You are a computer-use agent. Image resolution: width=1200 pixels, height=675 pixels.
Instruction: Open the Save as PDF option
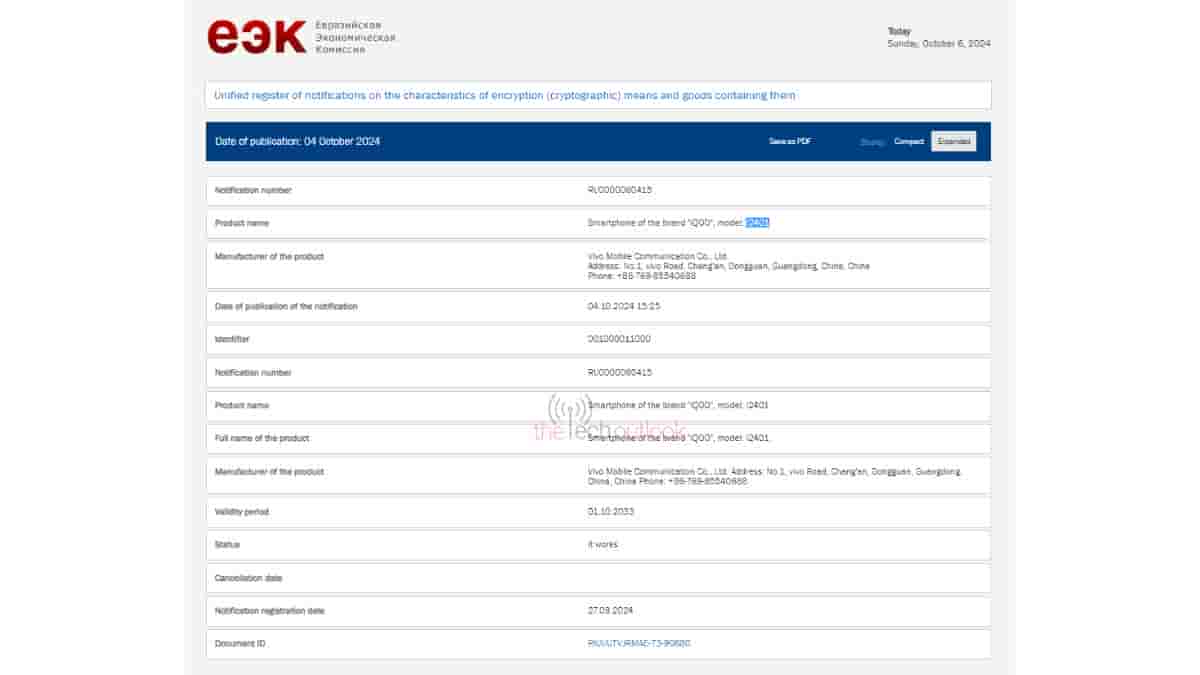[x=789, y=141]
